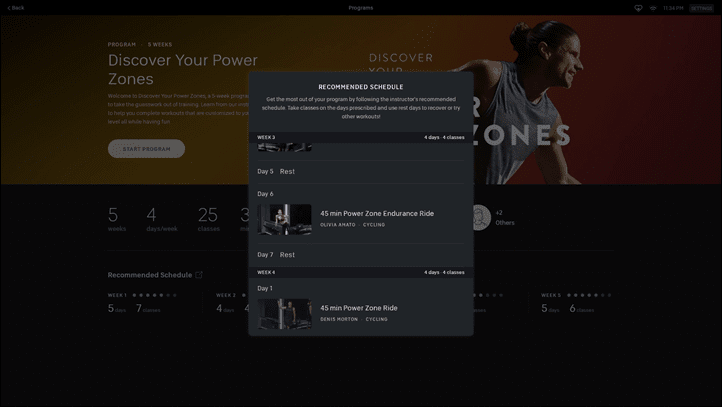Click the +2 Others instructors label

(x=505, y=218)
